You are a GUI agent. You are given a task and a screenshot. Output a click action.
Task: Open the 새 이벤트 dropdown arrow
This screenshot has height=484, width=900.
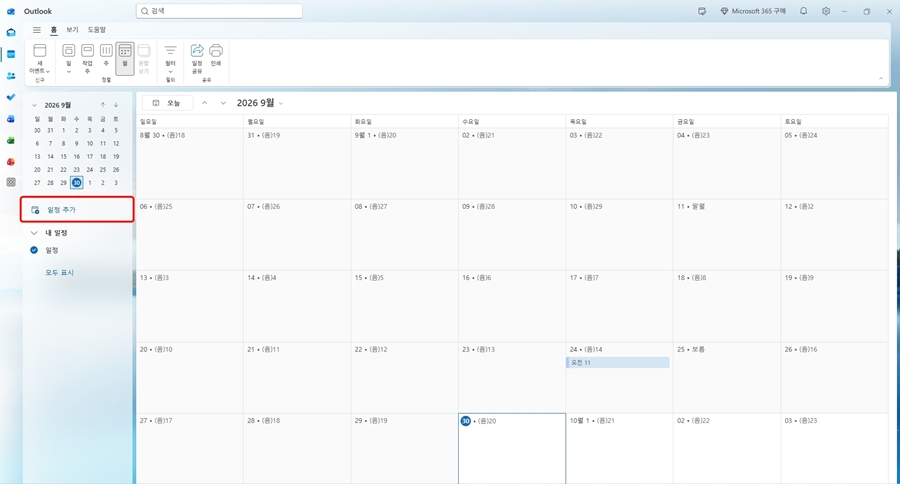48,71
